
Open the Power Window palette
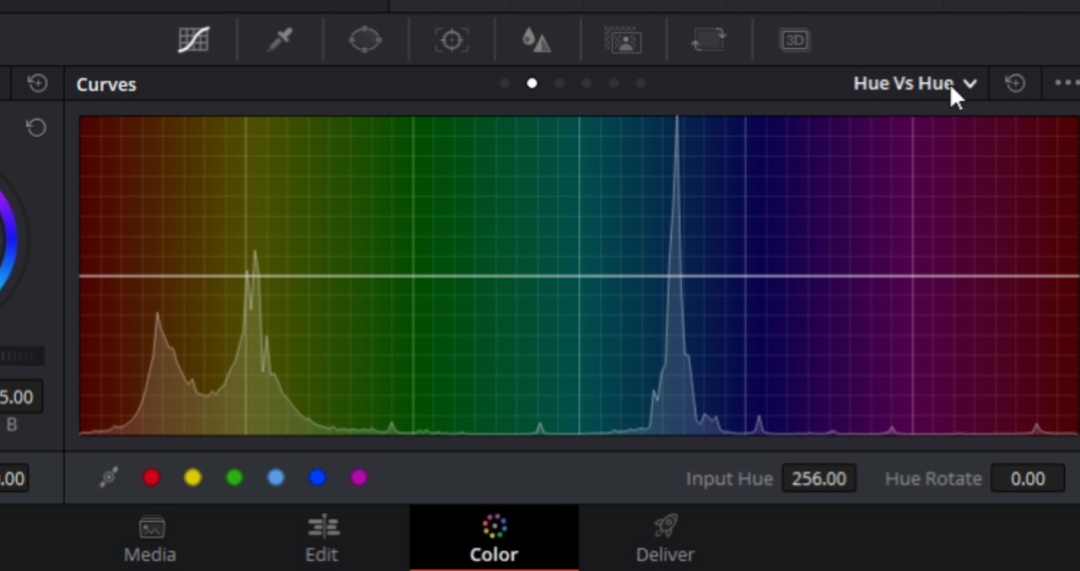coord(365,40)
